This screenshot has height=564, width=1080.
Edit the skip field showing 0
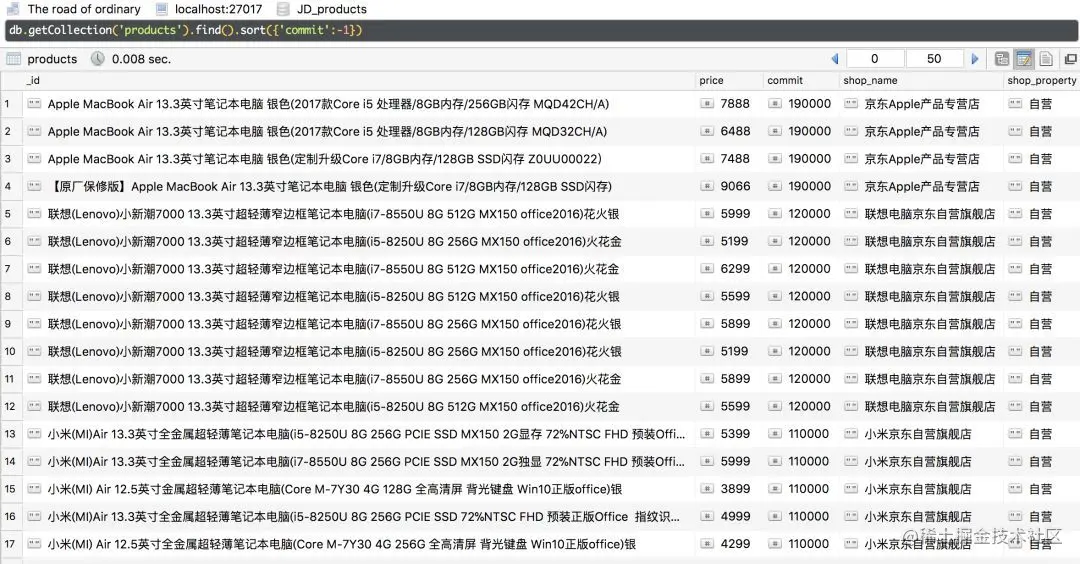tap(875, 59)
